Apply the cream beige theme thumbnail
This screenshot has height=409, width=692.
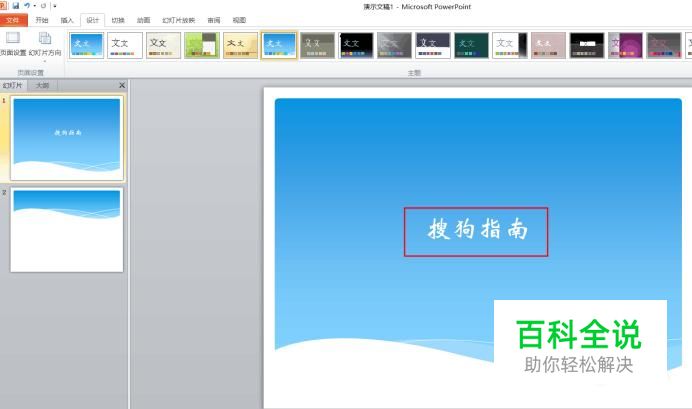click(x=163, y=45)
